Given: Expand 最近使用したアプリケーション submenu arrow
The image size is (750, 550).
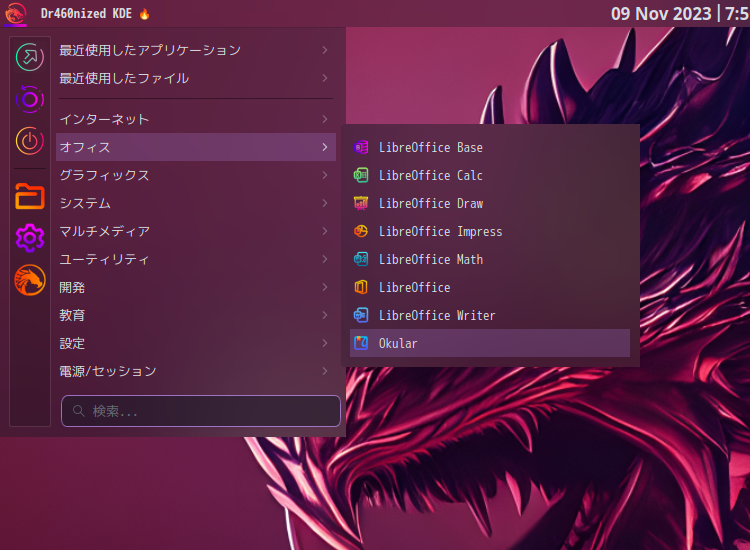Looking at the screenshot, I should click(325, 50).
